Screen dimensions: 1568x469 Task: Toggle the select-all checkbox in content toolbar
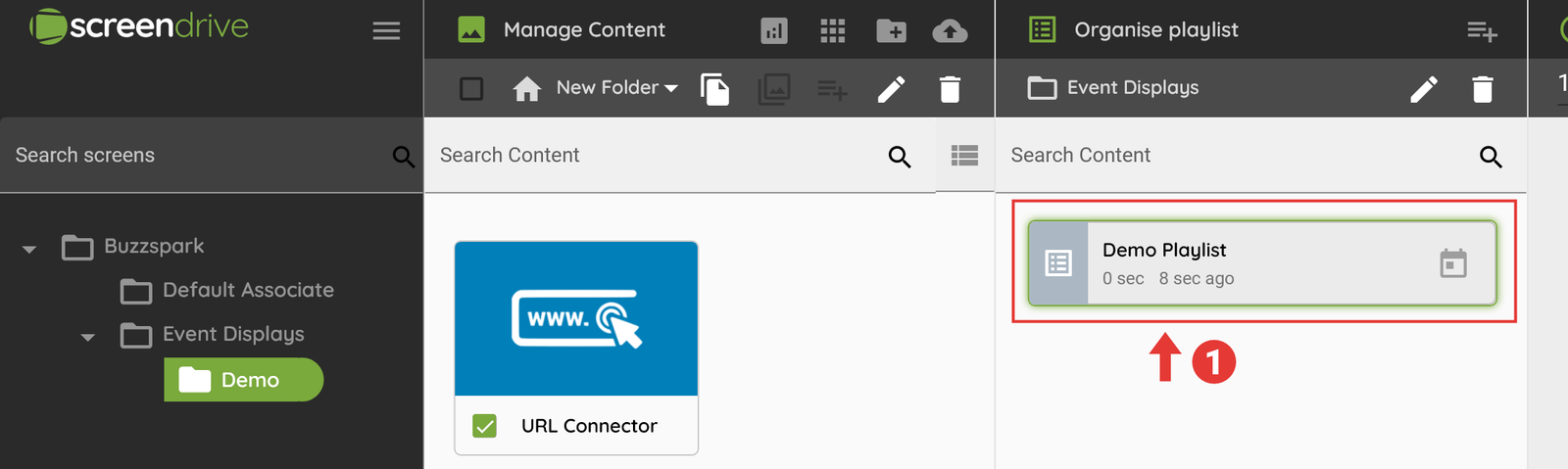click(471, 89)
